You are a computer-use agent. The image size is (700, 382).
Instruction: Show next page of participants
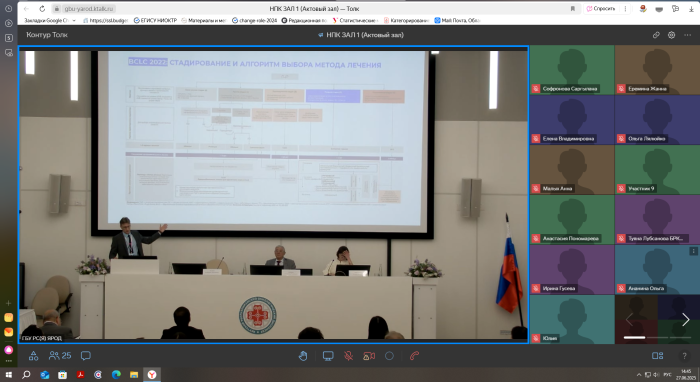686,319
